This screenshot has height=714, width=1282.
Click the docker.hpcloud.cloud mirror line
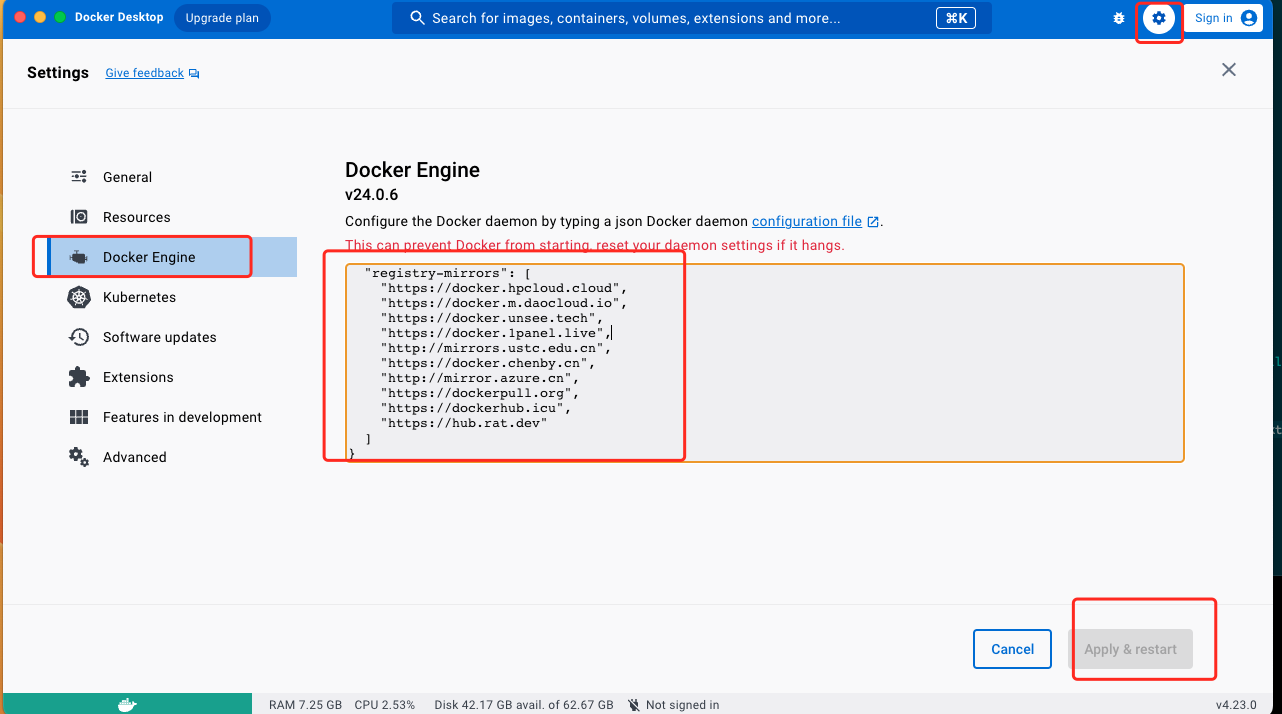pyautogui.click(x=504, y=288)
